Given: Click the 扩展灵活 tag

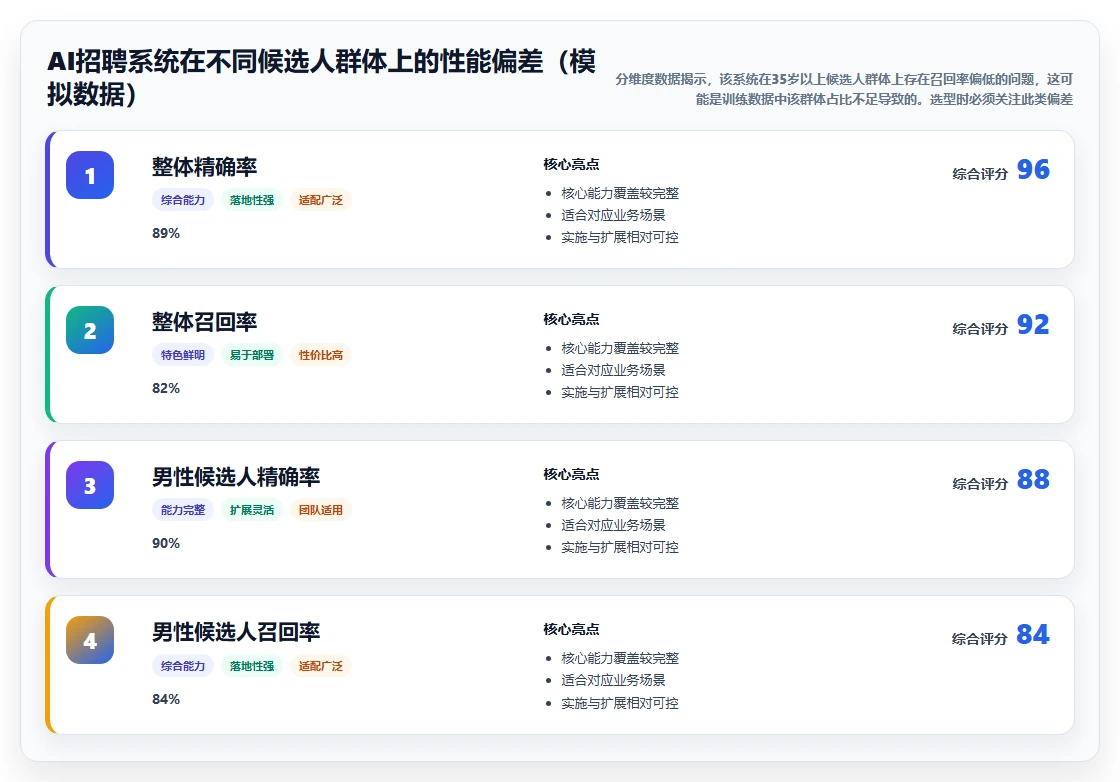Looking at the screenshot, I should coord(252,510).
